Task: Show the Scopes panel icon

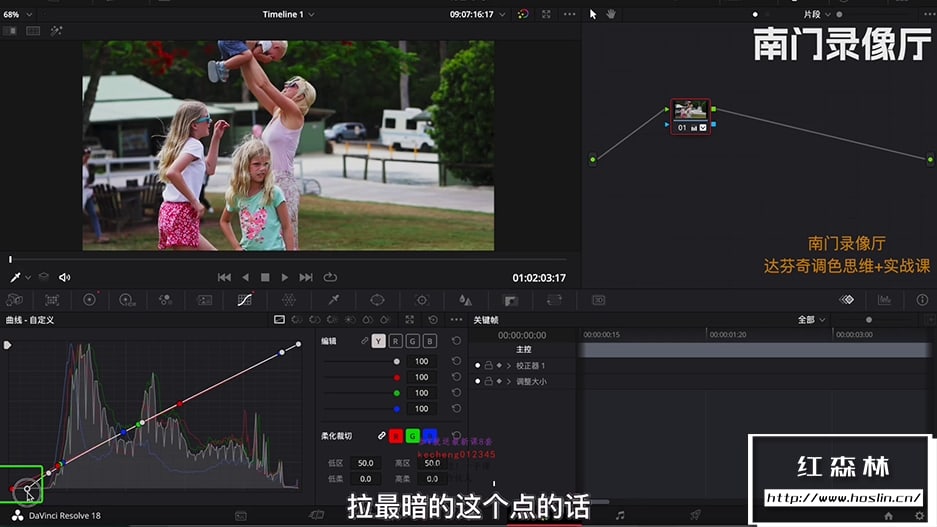Action: (884, 300)
